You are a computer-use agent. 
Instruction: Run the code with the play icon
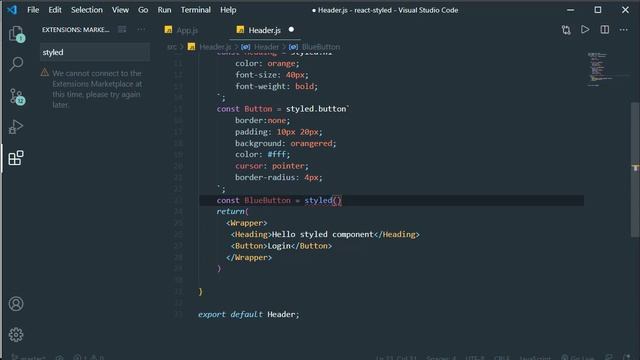pyautogui.click(x=585, y=30)
